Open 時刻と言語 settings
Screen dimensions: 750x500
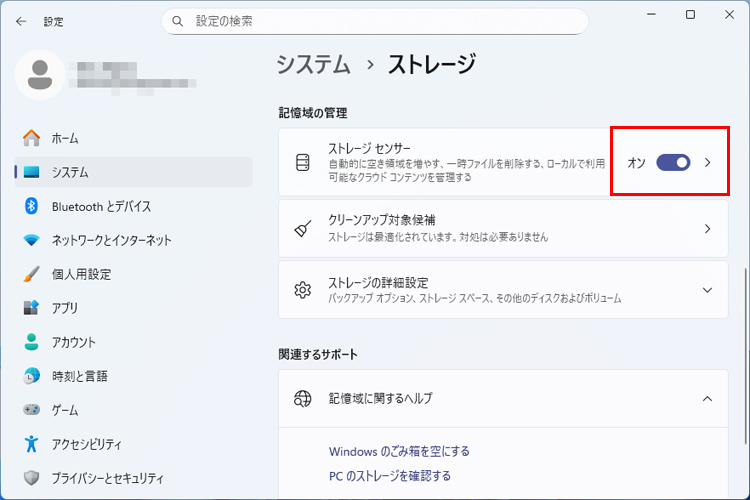click(x=79, y=376)
